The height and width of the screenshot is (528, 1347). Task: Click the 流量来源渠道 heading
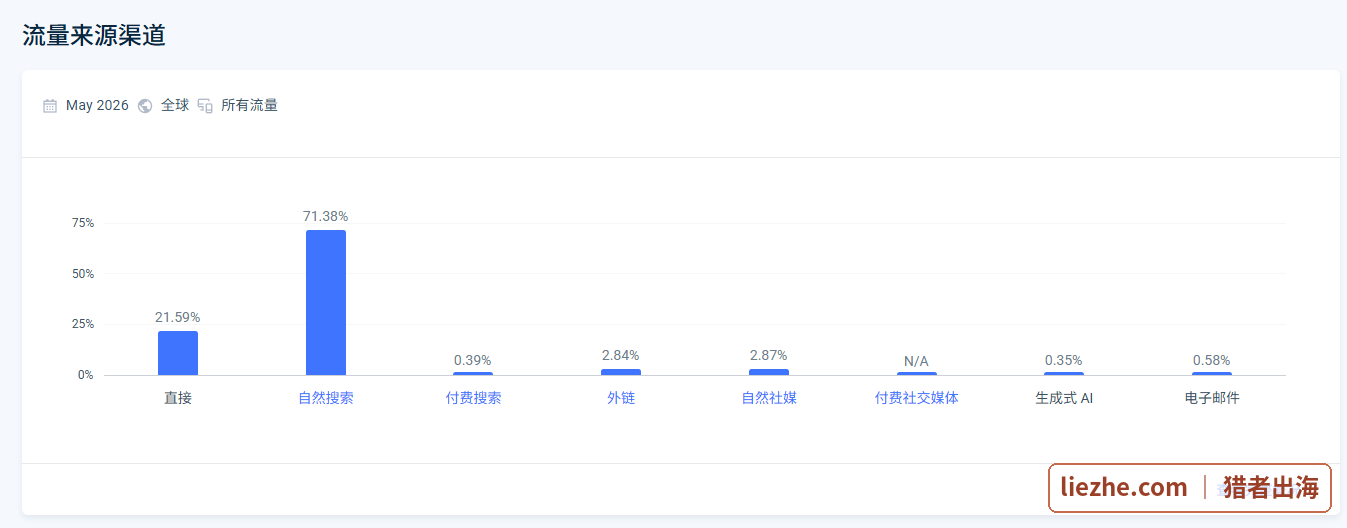94,36
